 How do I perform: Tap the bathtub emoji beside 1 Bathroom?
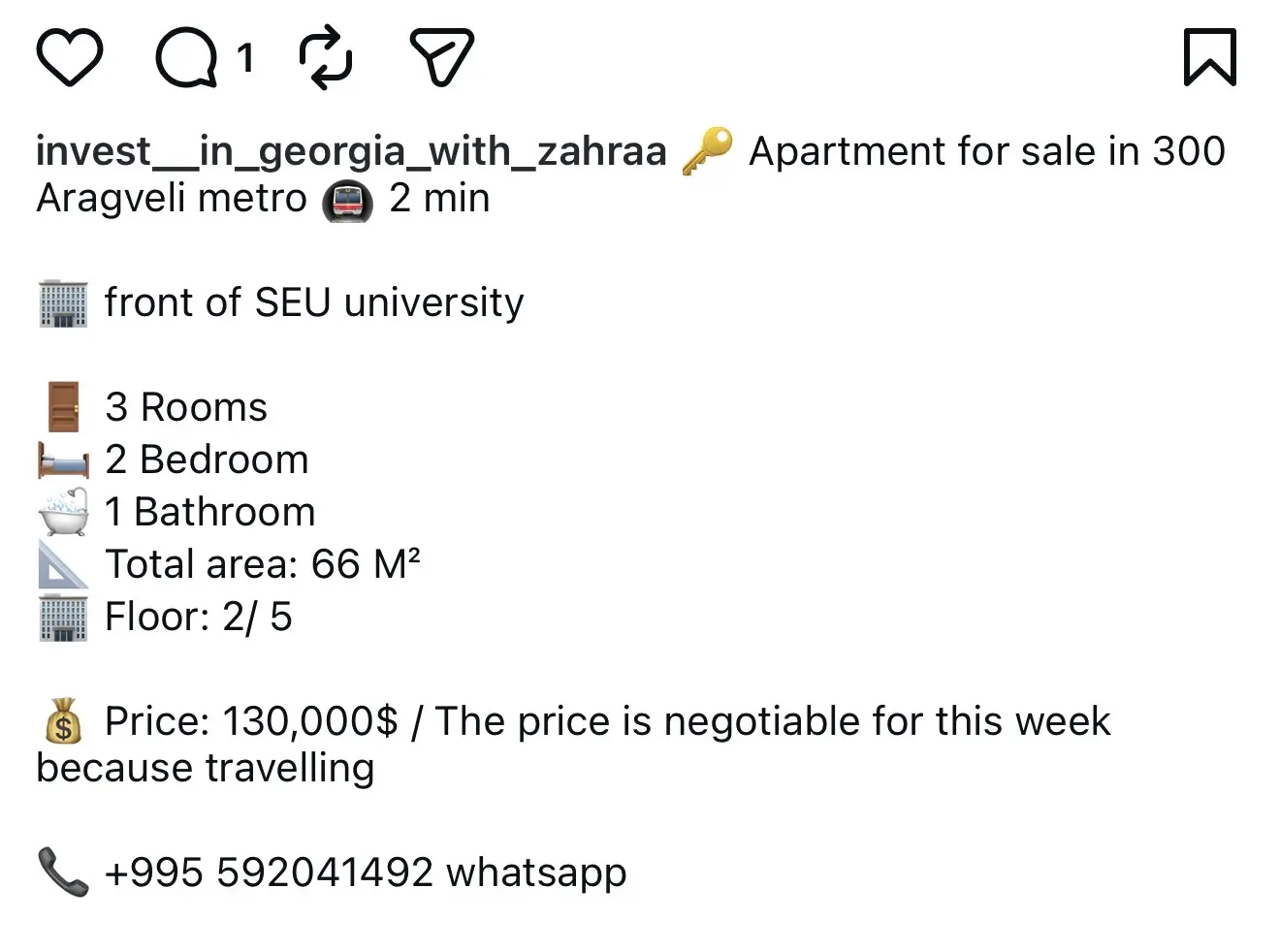[x=63, y=512]
